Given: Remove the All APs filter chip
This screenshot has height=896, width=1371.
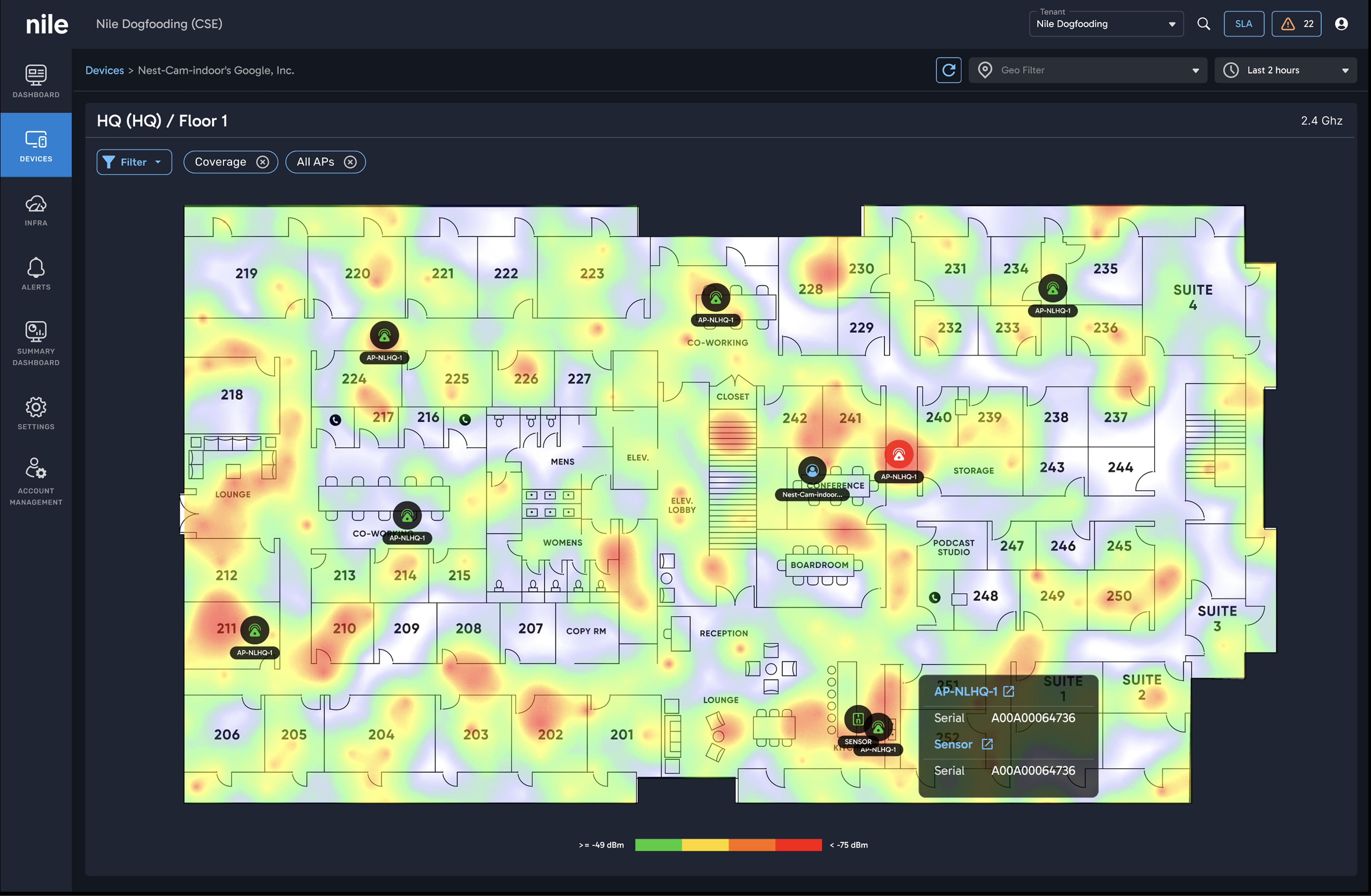Looking at the screenshot, I should [x=350, y=162].
